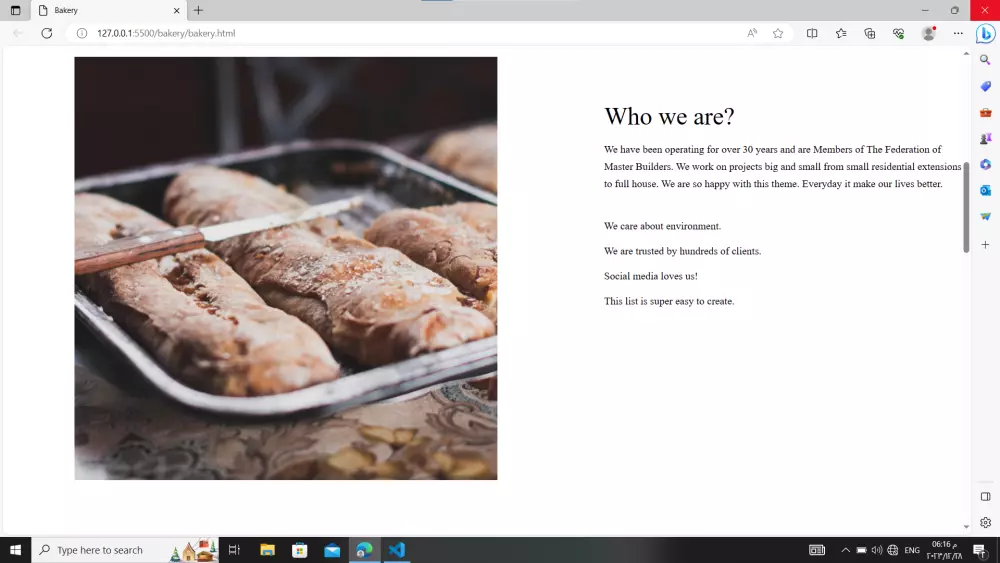Close the Bakery tab

click(177, 10)
